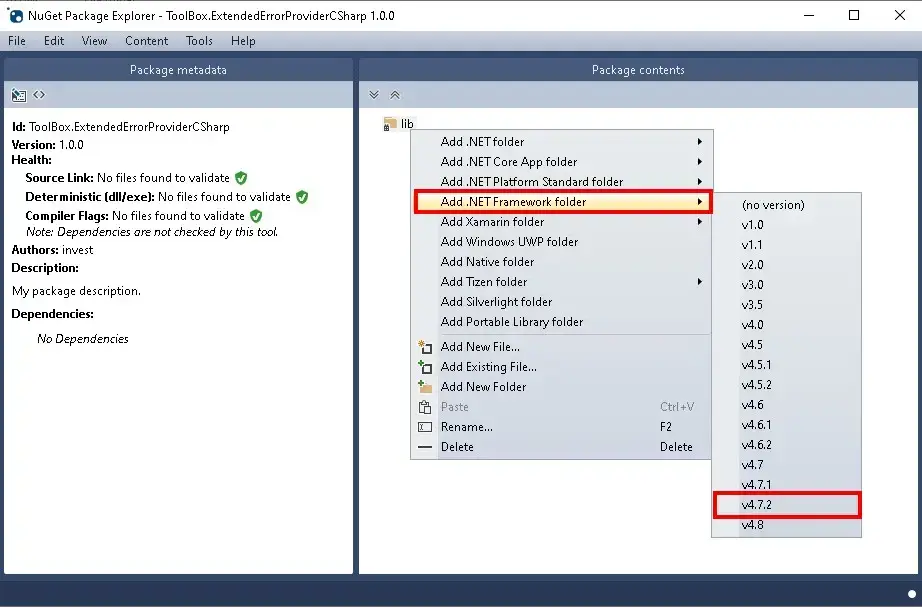Click the Add New Folder icon
Image resolution: width=922 pixels, height=608 pixels.
click(425, 387)
